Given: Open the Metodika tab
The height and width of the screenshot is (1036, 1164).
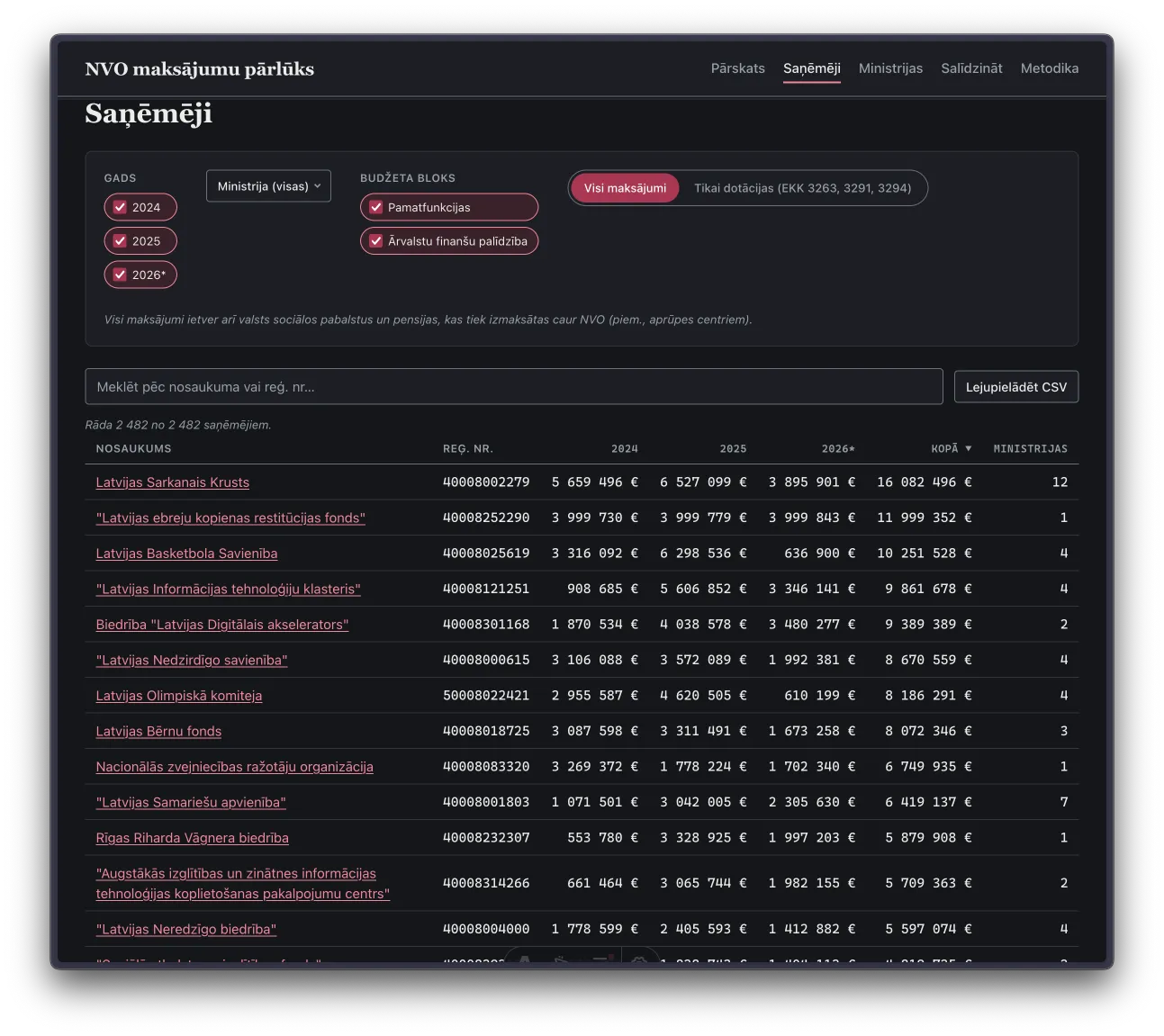Looking at the screenshot, I should tap(1049, 68).
